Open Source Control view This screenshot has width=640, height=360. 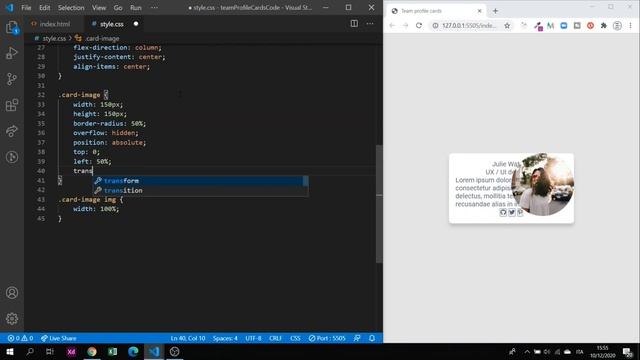(12, 79)
